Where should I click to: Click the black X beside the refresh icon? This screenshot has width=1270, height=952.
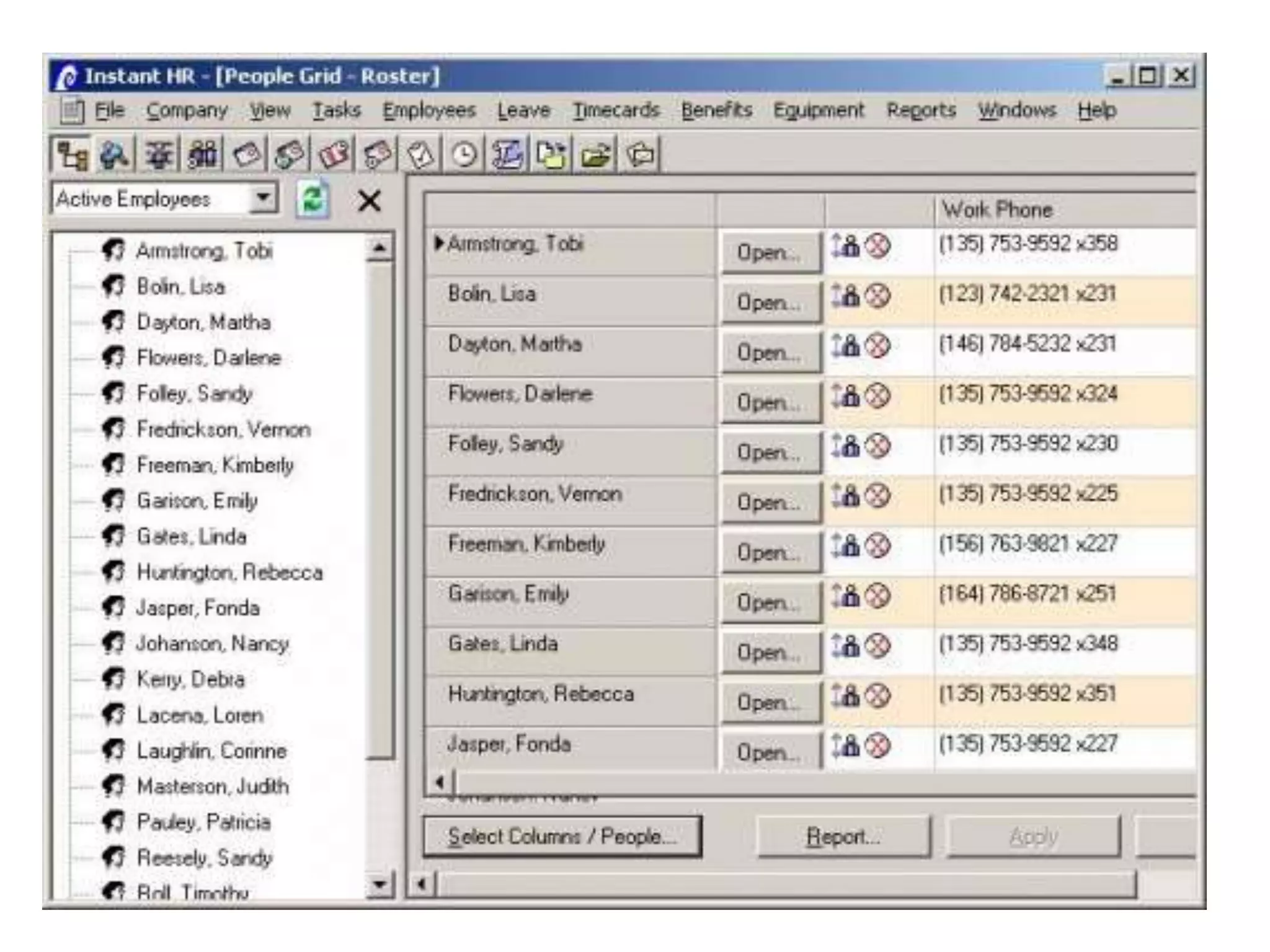(370, 201)
